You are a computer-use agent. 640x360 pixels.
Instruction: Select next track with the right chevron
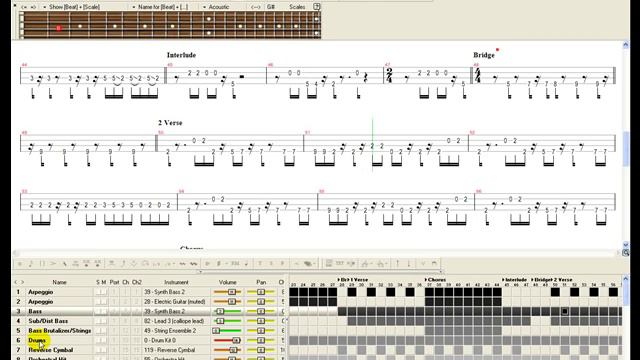(22, 282)
